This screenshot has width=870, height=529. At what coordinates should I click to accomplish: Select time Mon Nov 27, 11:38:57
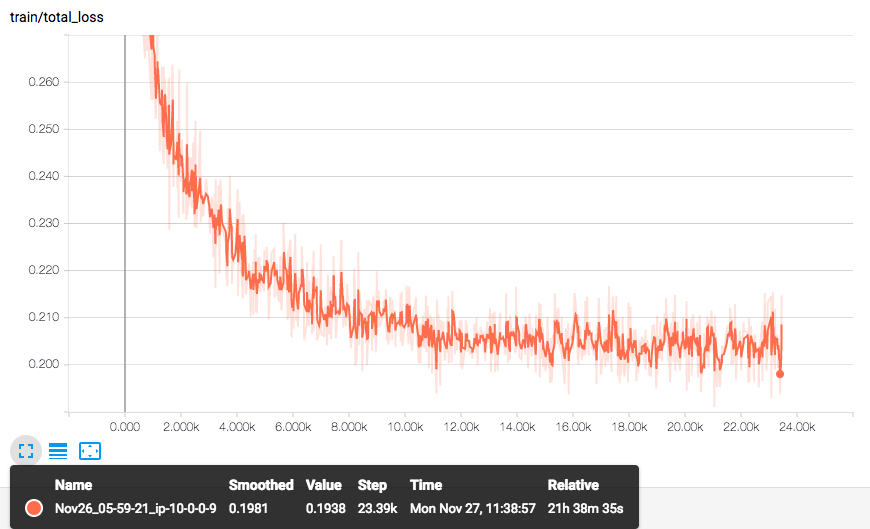coord(473,508)
